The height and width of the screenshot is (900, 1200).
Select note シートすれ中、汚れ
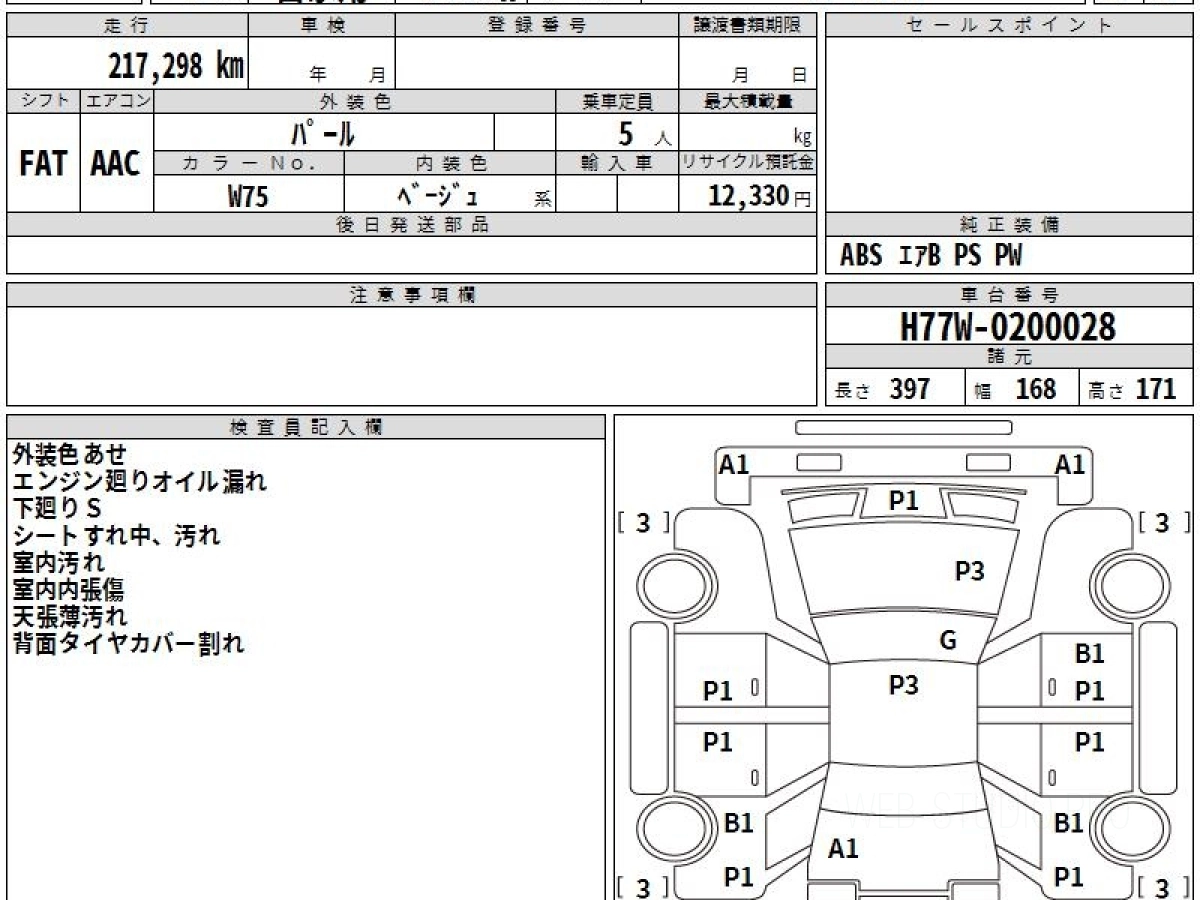click(116, 536)
